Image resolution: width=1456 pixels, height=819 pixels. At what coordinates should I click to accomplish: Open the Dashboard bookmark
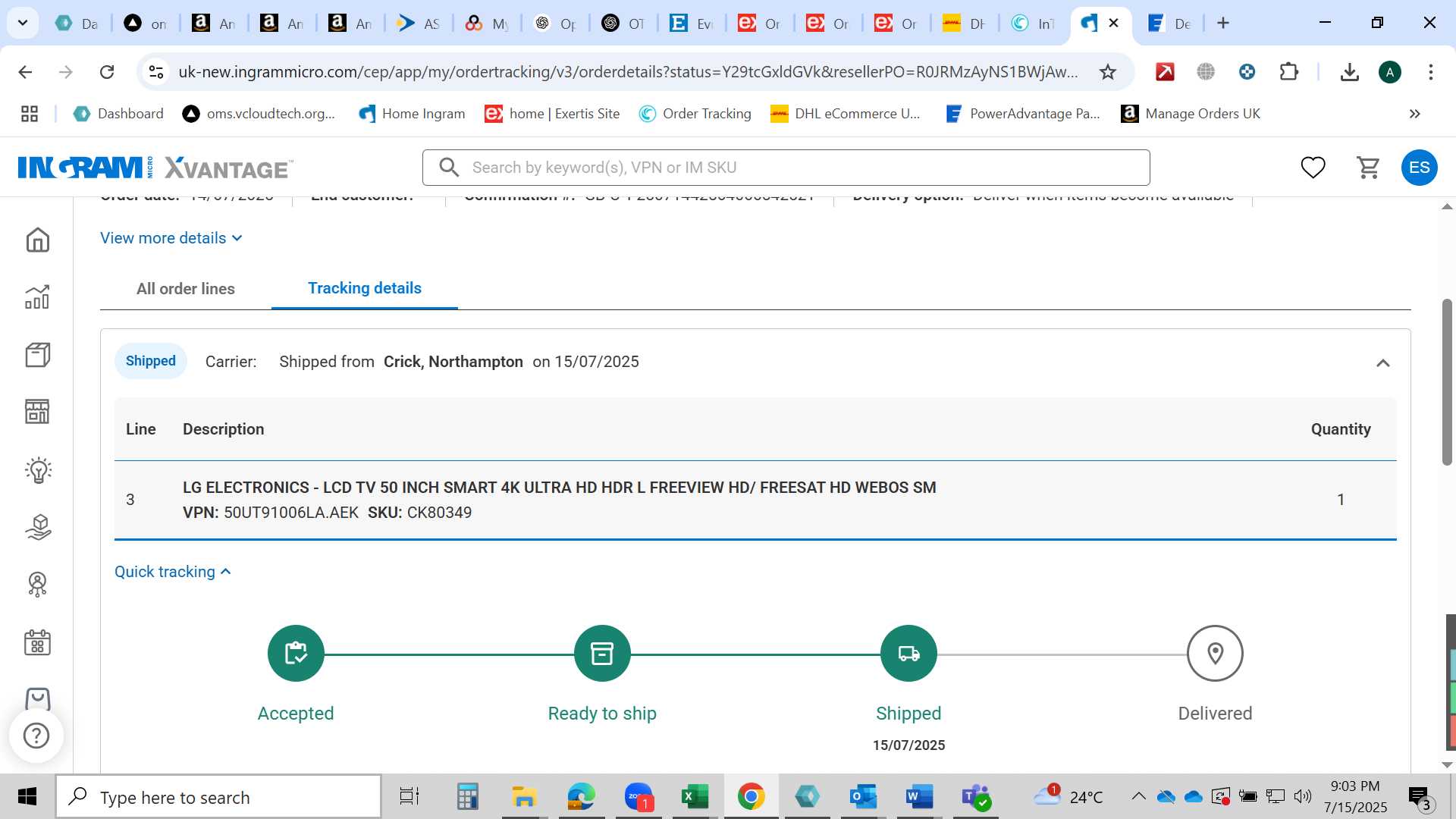[118, 114]
